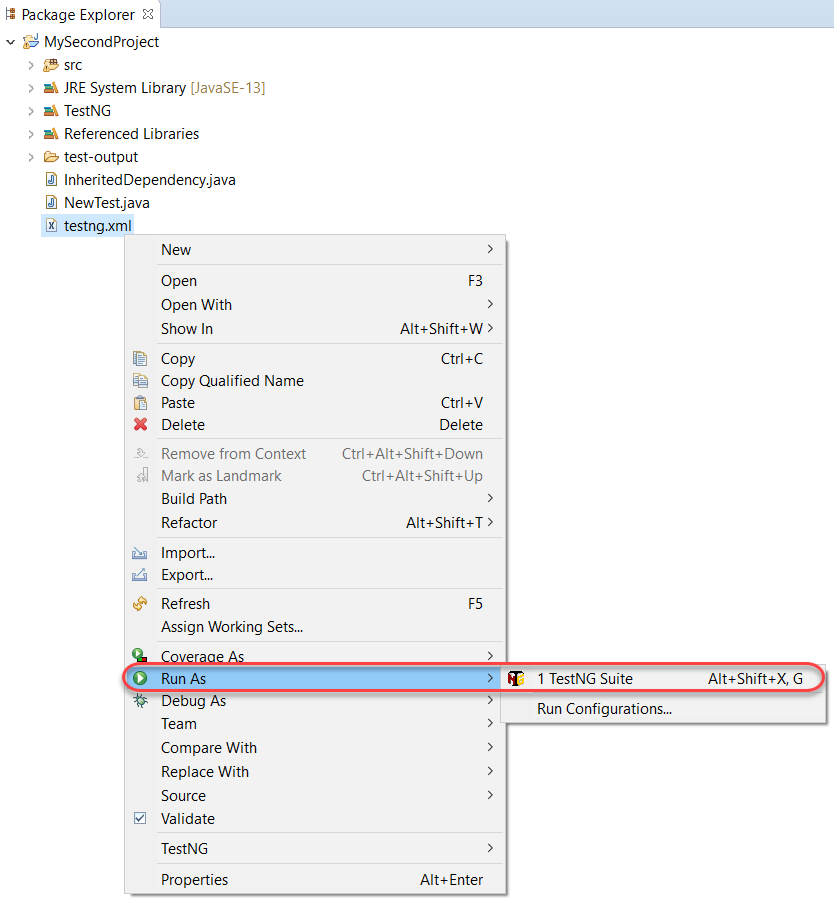Open the Open With submenu arrow

490,304
